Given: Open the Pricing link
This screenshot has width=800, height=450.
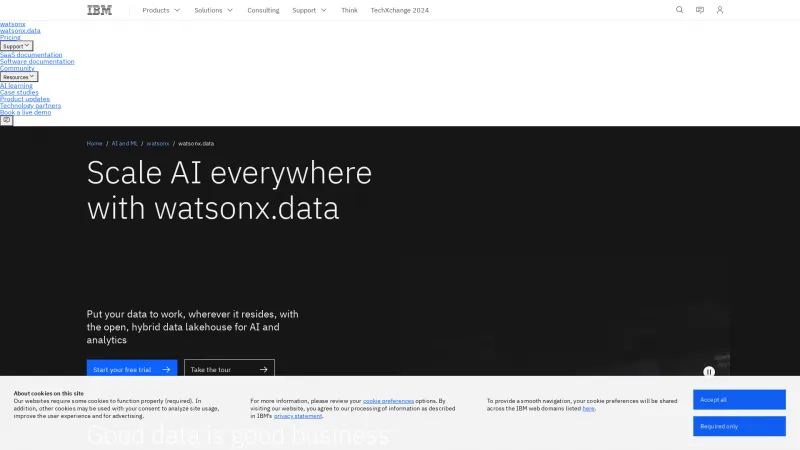Looking at the screenshot, I should [x=10, y=37].
